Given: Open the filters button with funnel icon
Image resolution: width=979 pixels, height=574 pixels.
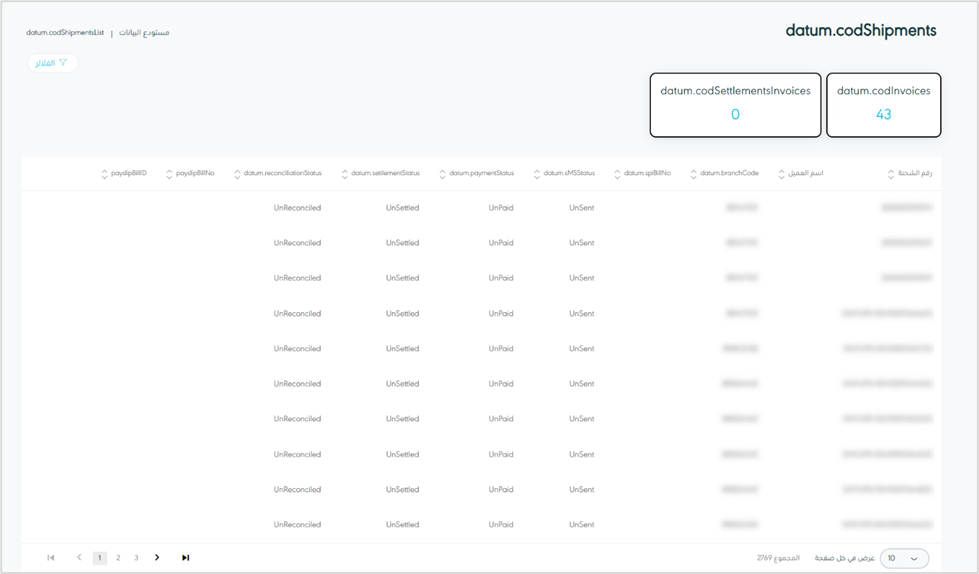Looking at the screenshot, I should [x=52, y=63].
